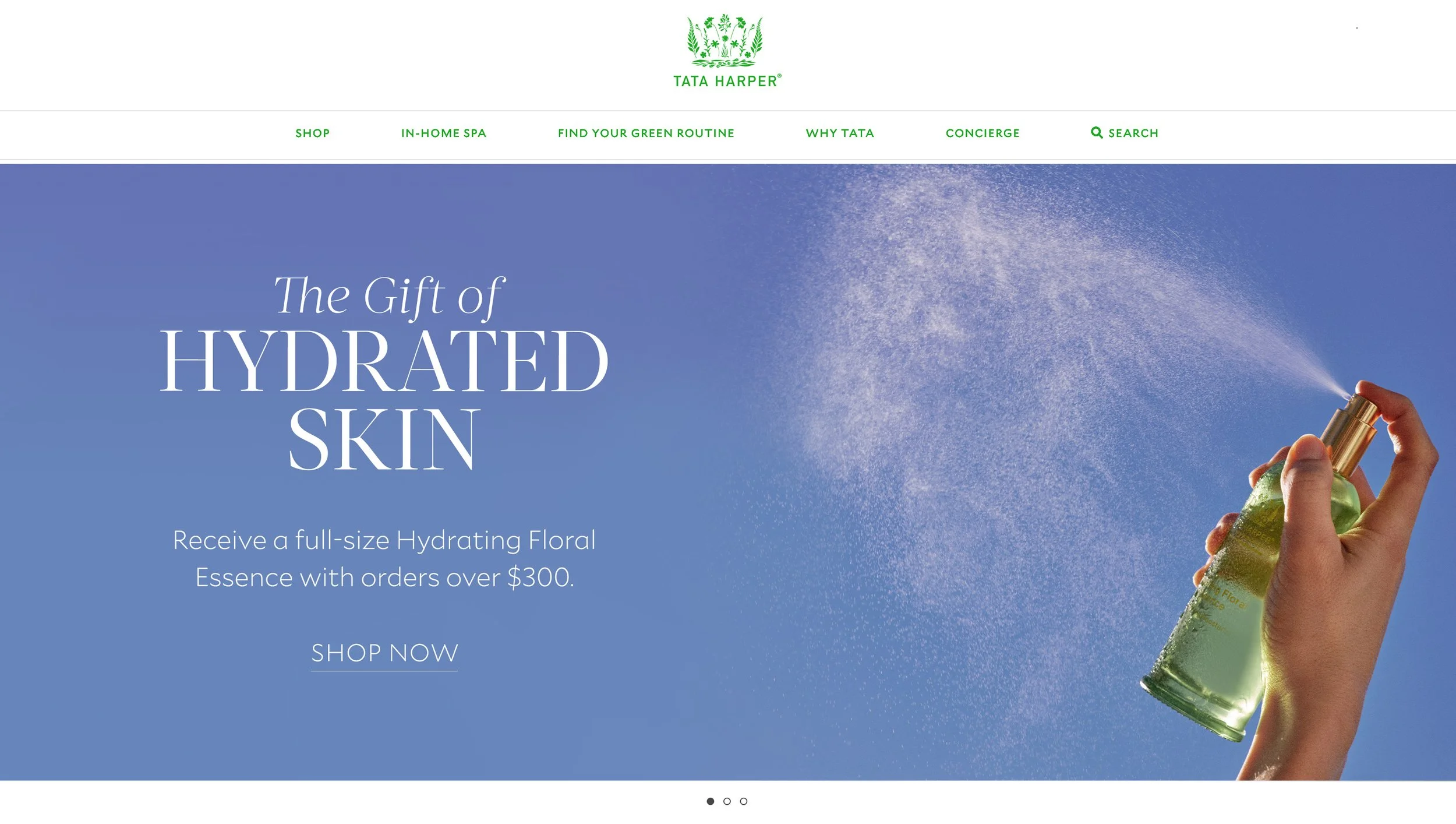Open Find Your Green Routine
Screen dimensions: 1456x824
pyautogui.click(x=646, y=133)
